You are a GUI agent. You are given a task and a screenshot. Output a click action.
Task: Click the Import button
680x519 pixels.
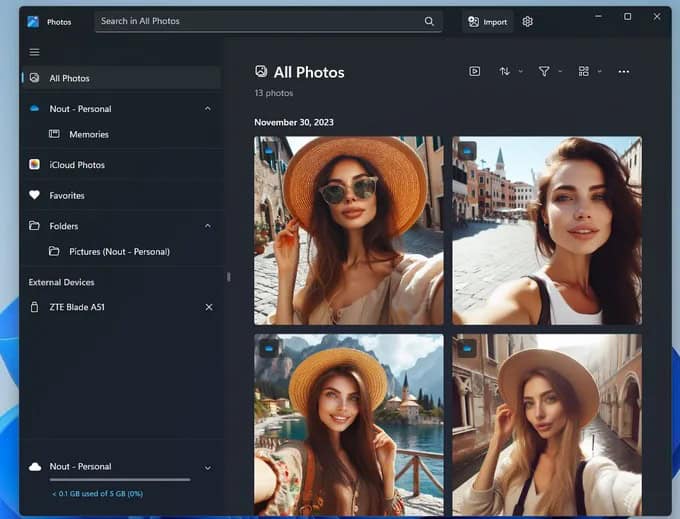tap(487, 22)
